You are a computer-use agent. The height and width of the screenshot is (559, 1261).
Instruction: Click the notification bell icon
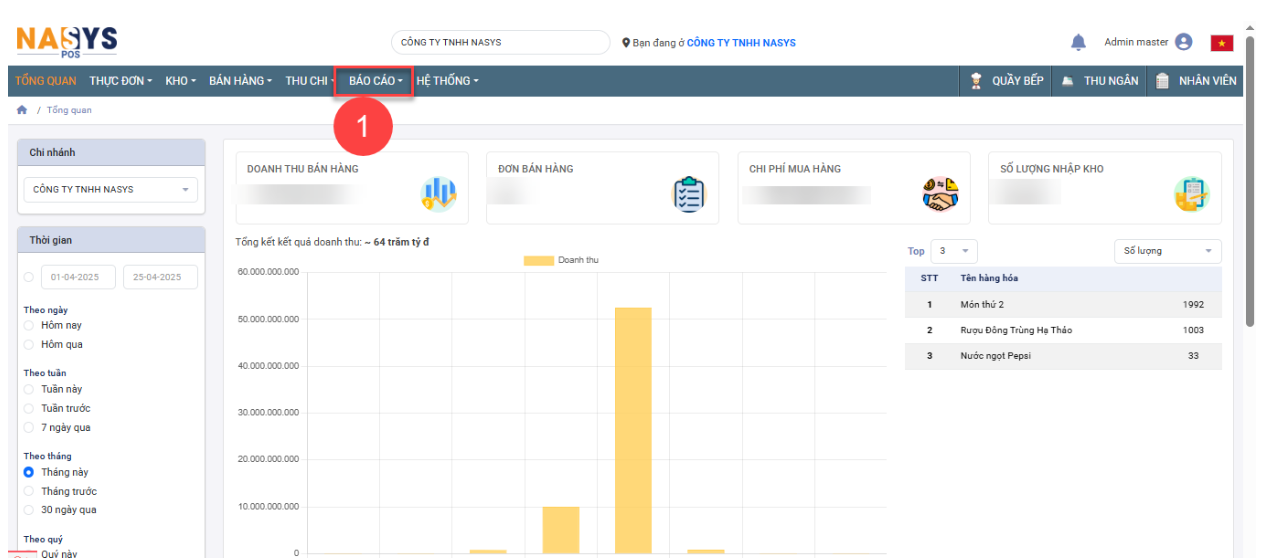click(1078, 42)
